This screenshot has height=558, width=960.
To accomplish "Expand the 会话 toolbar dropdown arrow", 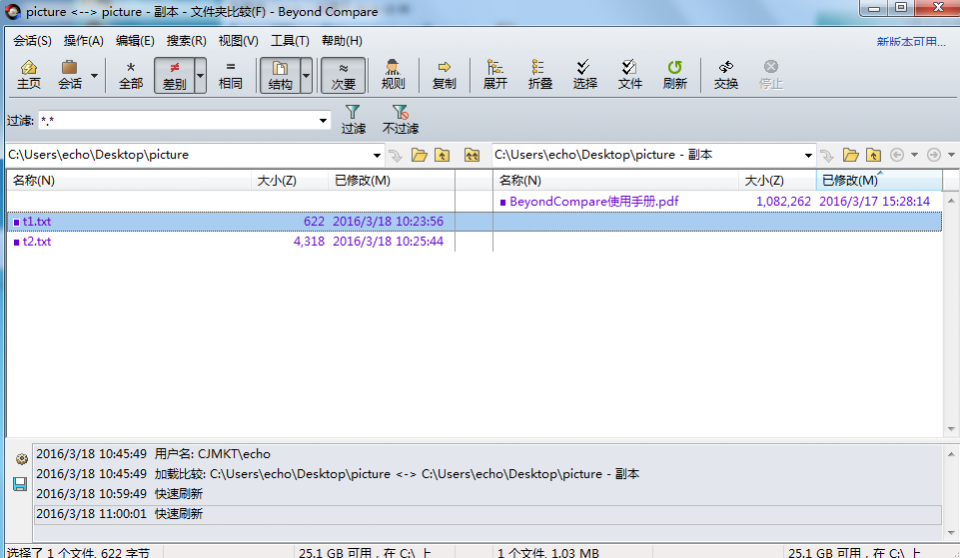I will [x=94, y=75].
